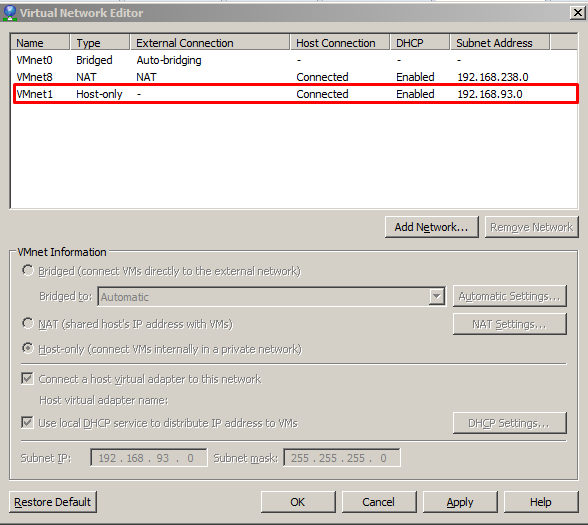Click the Virtual Network Editor globe icon
The height and width of the screenshot is (525, 588).
click(9, 13)
